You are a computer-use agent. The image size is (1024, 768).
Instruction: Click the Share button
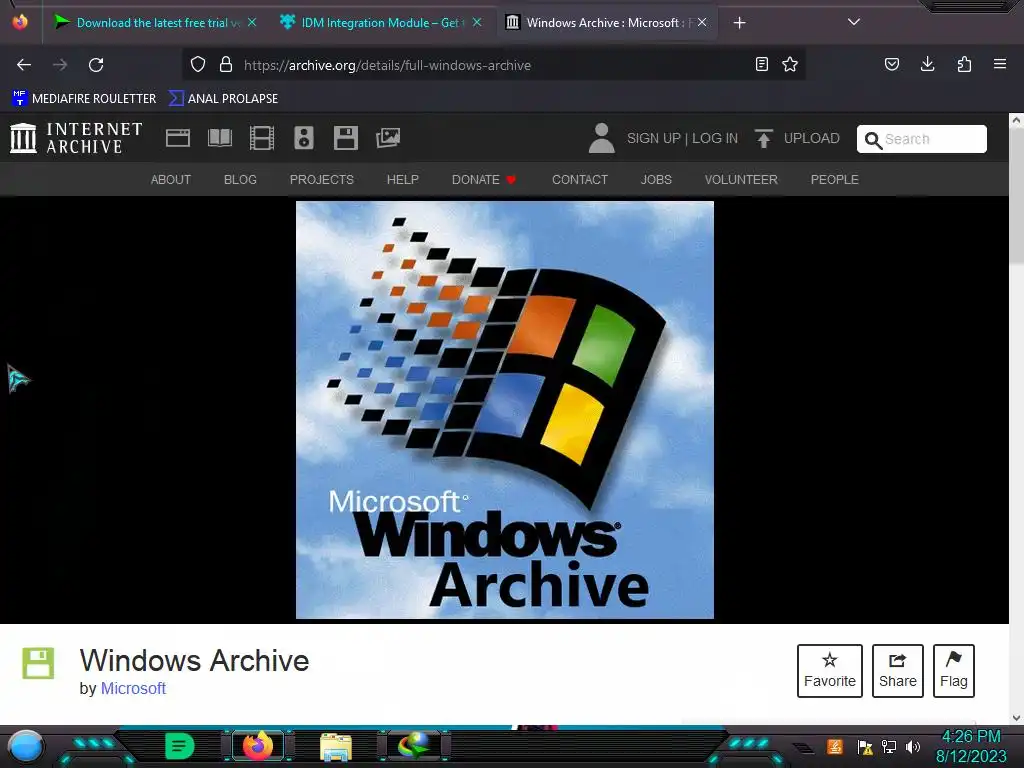tap(898, 671)
